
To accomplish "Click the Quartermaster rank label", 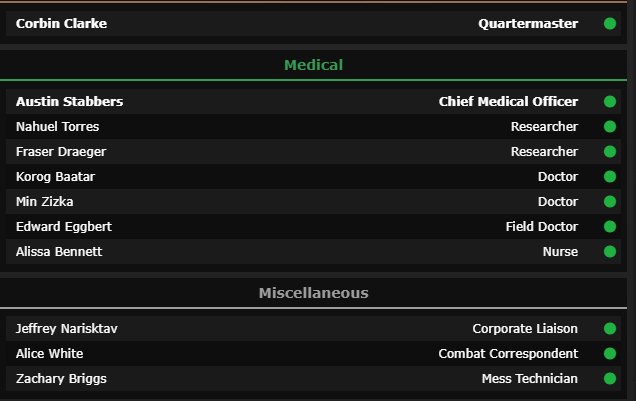I will tap(528, 24).
